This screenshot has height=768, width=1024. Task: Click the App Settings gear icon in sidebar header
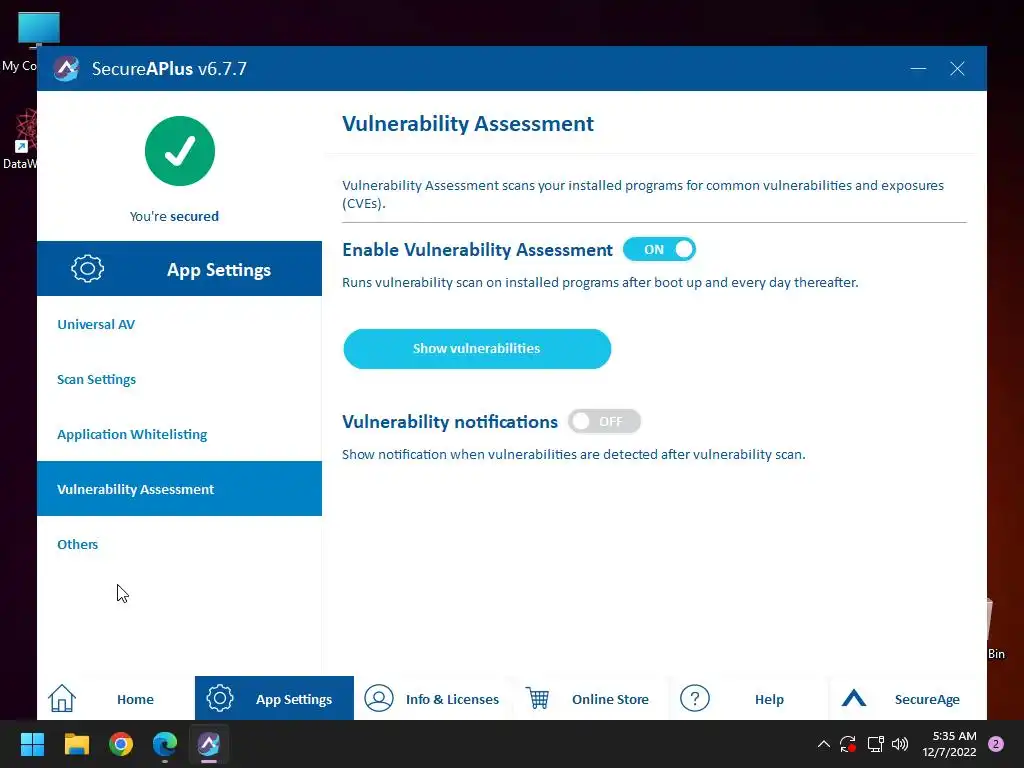point(88,268)
